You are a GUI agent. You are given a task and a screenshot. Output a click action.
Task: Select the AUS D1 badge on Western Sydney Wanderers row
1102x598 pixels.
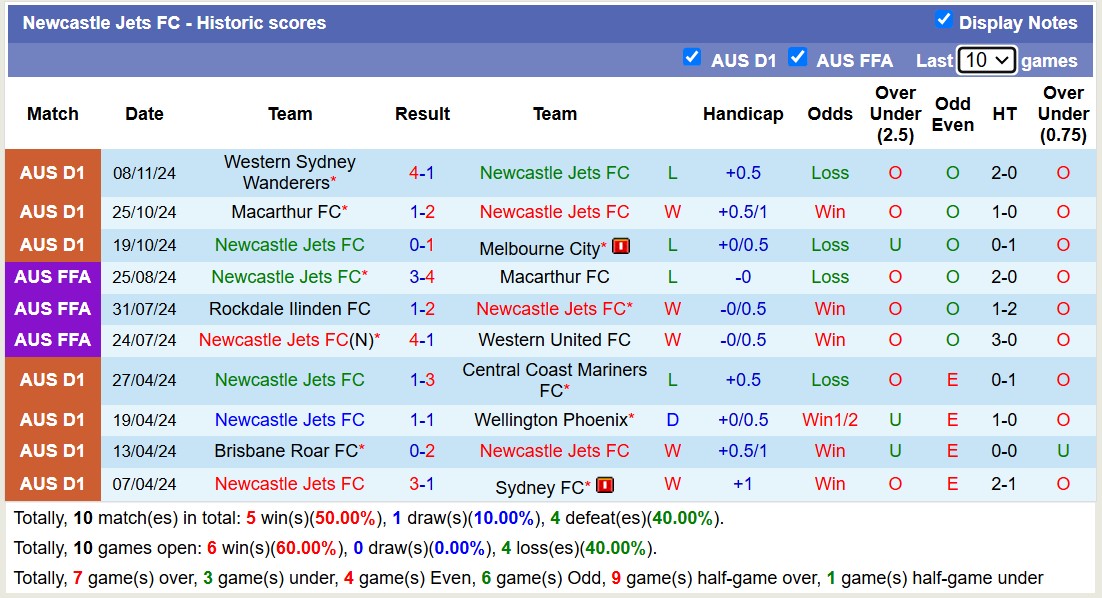tap(52, 172)
